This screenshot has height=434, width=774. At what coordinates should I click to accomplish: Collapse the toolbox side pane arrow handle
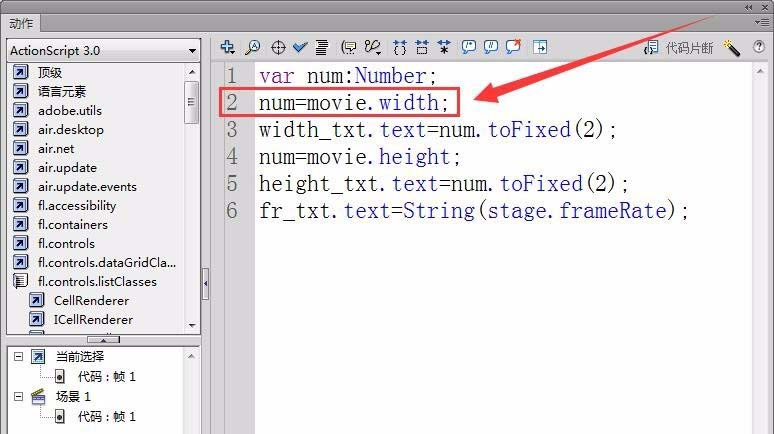pos(205,283)
